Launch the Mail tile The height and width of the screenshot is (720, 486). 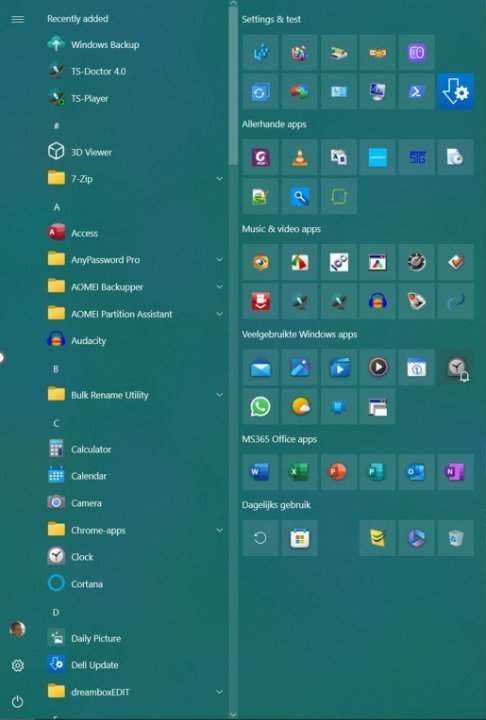coord(260,367)
